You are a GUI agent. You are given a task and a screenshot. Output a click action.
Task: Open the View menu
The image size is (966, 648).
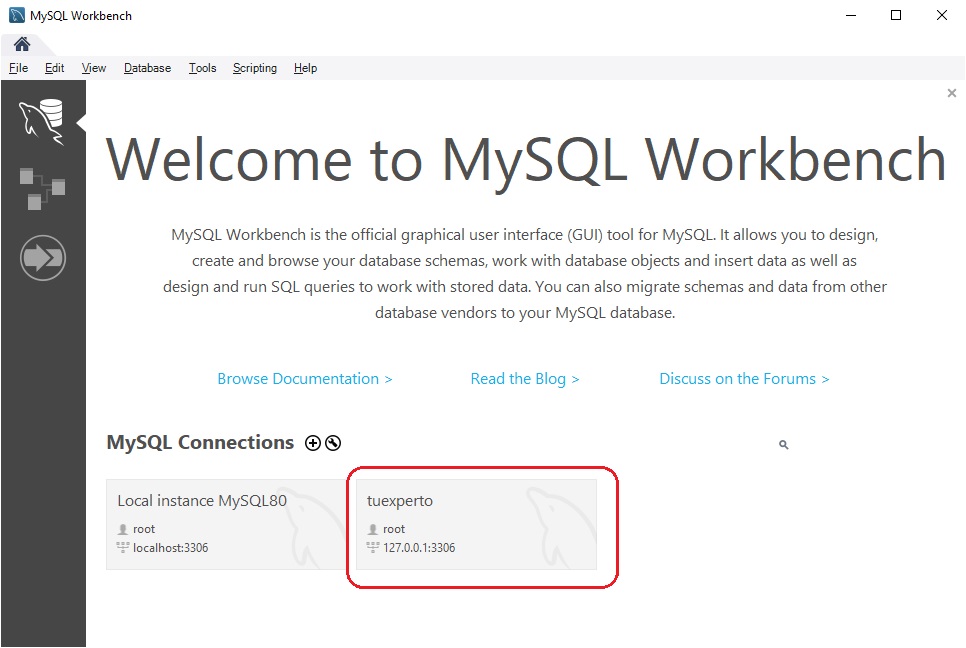[x=94, y=68]
